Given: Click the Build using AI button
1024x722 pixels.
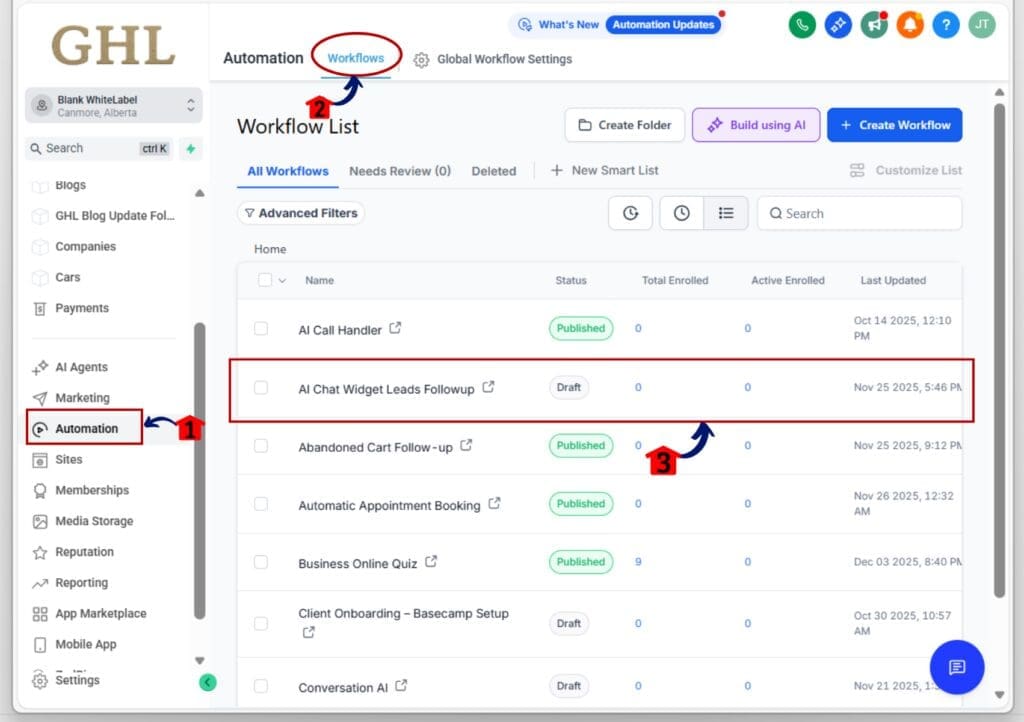Looking at the screenshot, I should click(x=755, y=124).
